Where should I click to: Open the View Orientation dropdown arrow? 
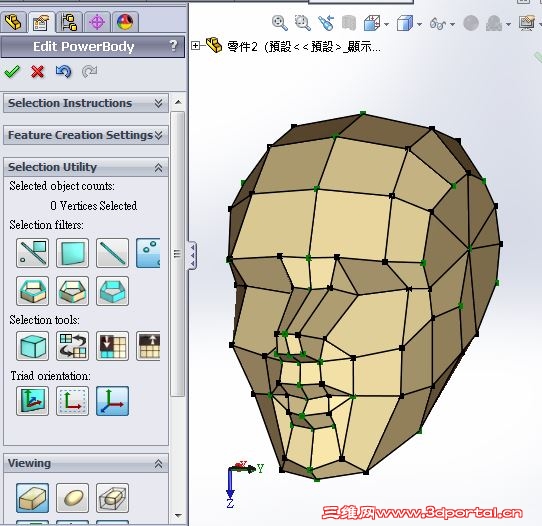pyautogui.click(x=386, y=24)
